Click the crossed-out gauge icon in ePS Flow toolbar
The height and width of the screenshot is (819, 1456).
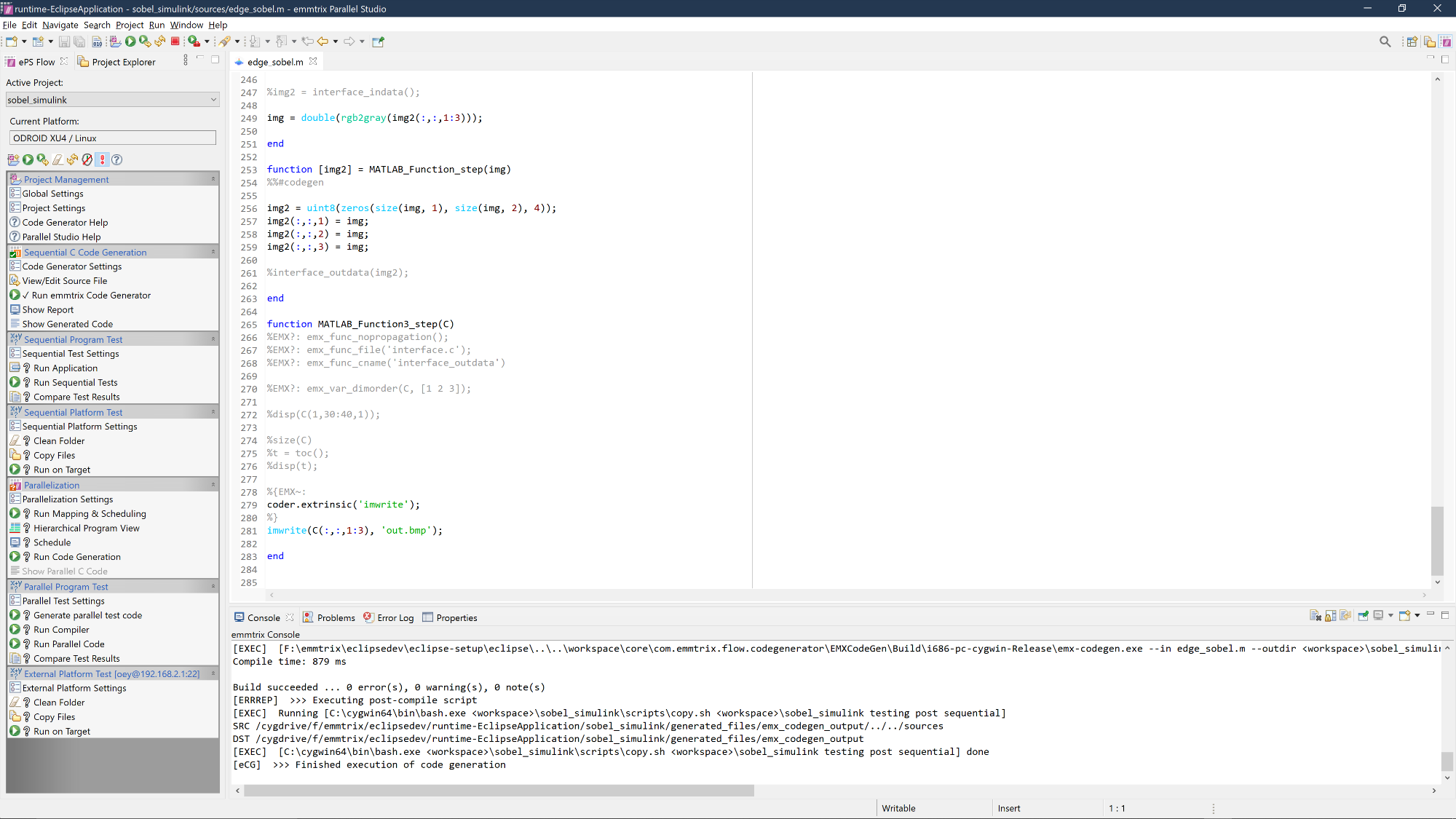87,159
